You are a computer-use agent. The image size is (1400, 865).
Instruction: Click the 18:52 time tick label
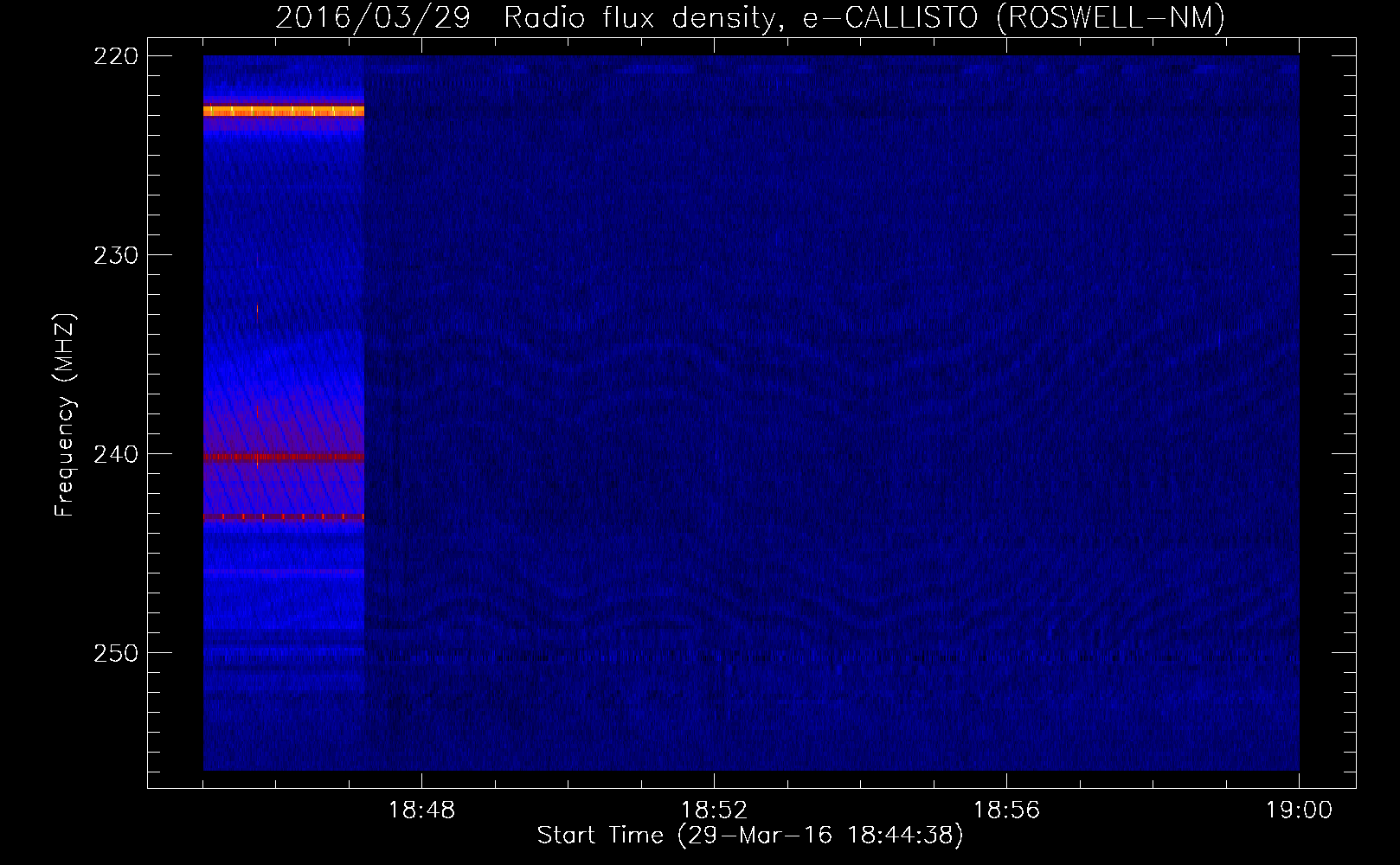point(714,811)
